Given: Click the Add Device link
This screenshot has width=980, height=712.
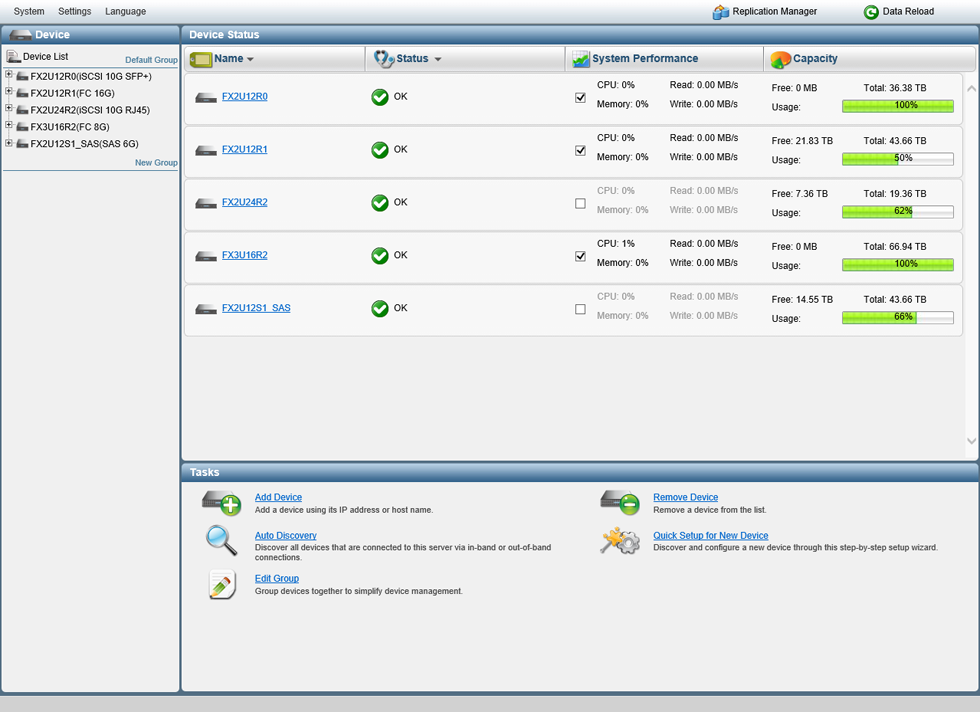Looking at the screenshot, I should [278, 497].
